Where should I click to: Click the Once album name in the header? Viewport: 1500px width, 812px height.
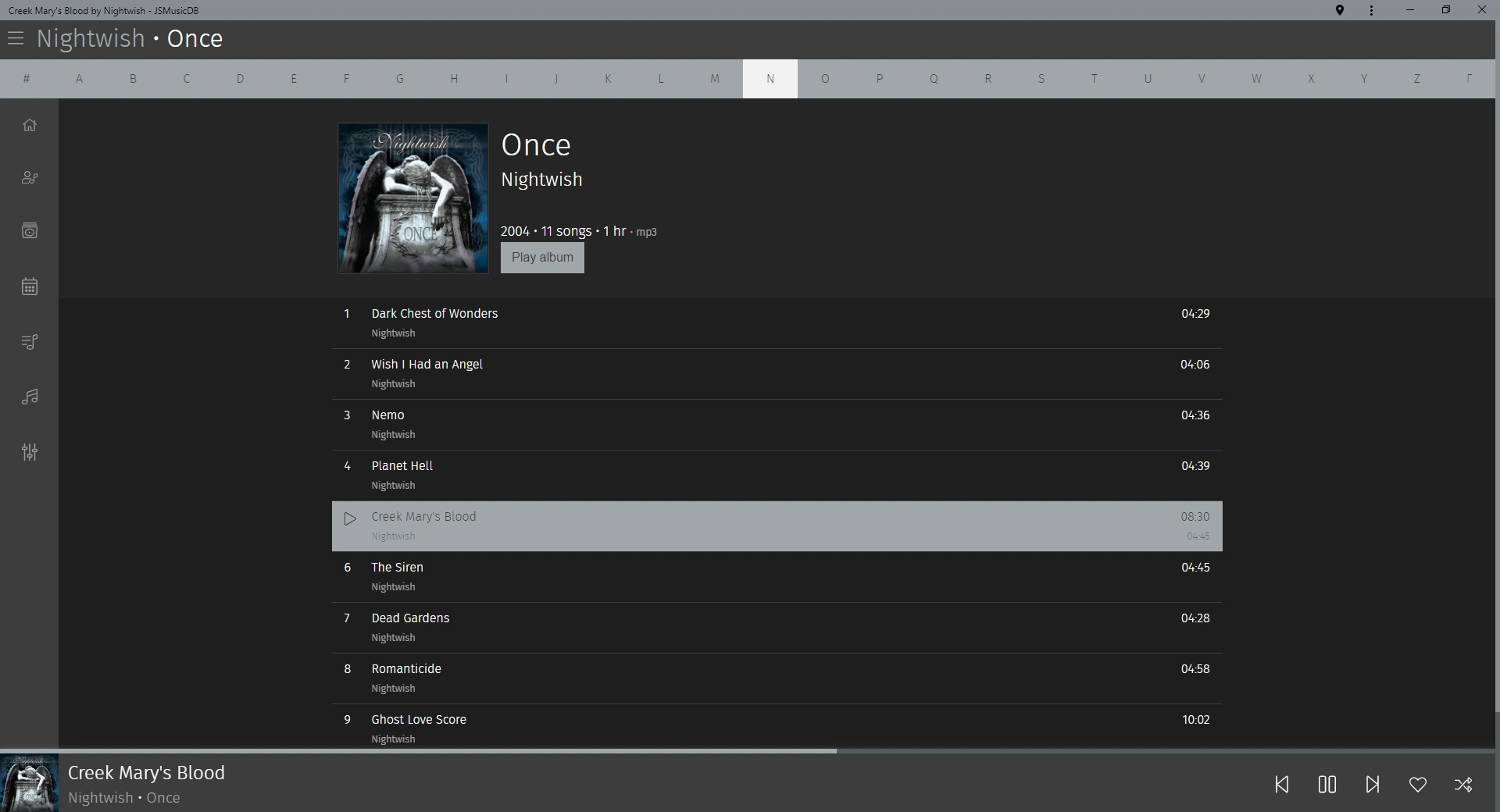click(195, 38)
